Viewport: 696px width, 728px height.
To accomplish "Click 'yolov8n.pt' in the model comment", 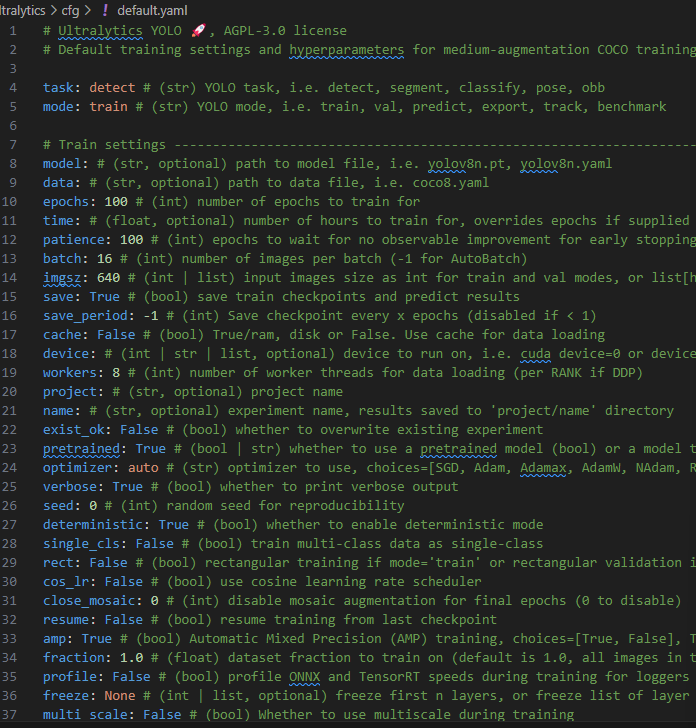I will (x=466, y=164).
